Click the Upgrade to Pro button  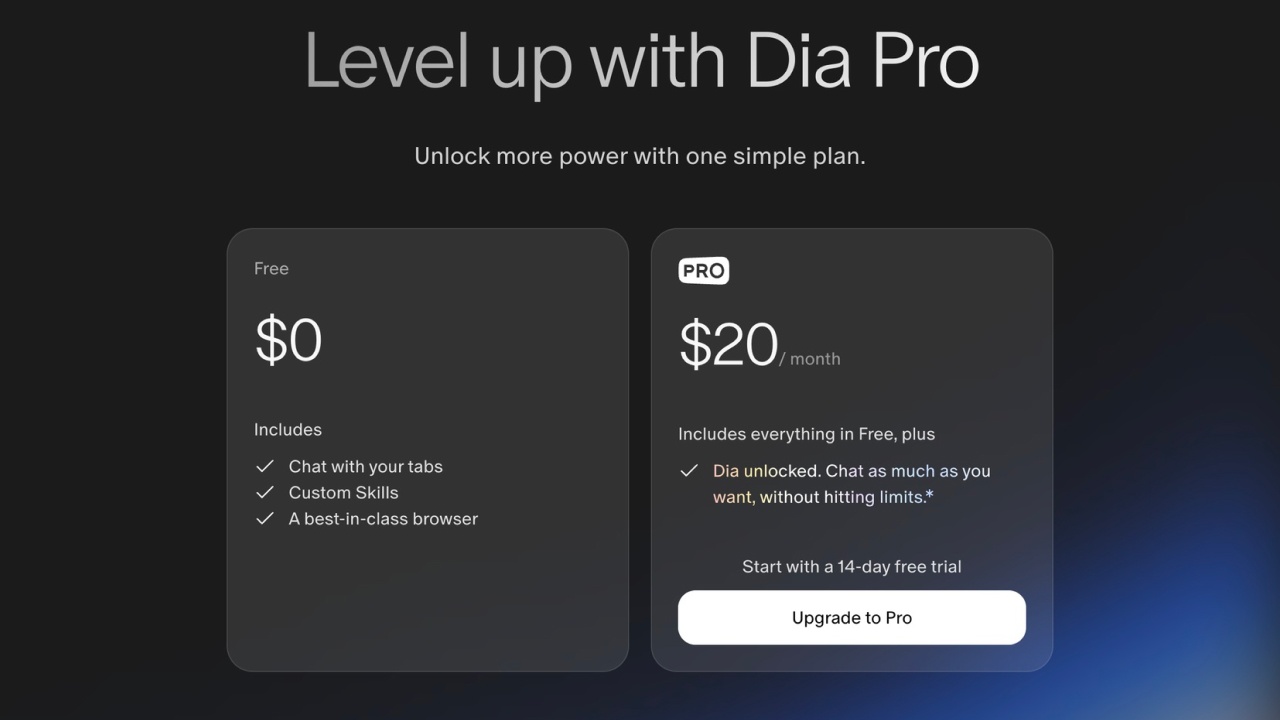tap(852, 617)
